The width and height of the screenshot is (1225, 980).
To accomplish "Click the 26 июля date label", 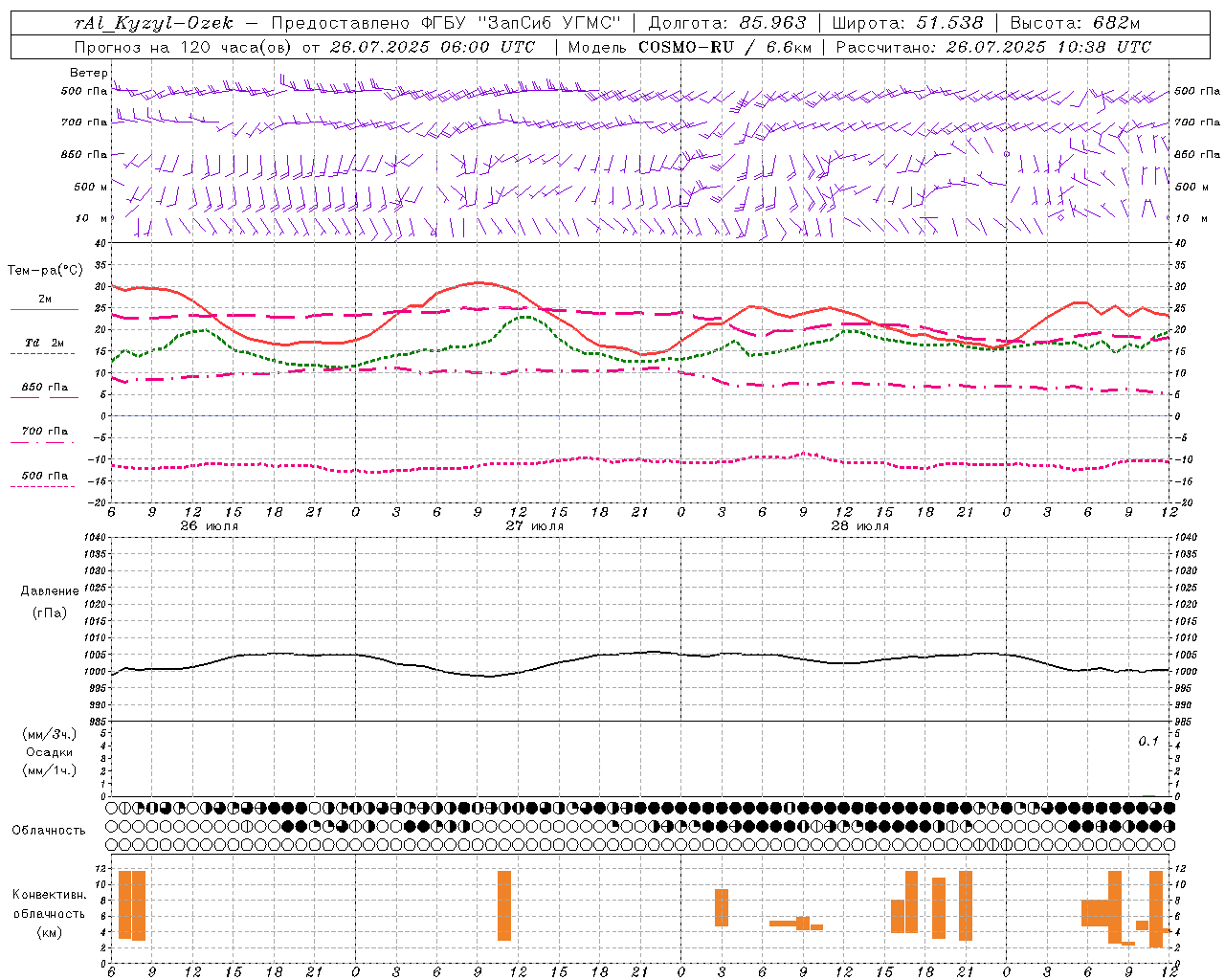I will pyautogui.click(x=210, y=526).
